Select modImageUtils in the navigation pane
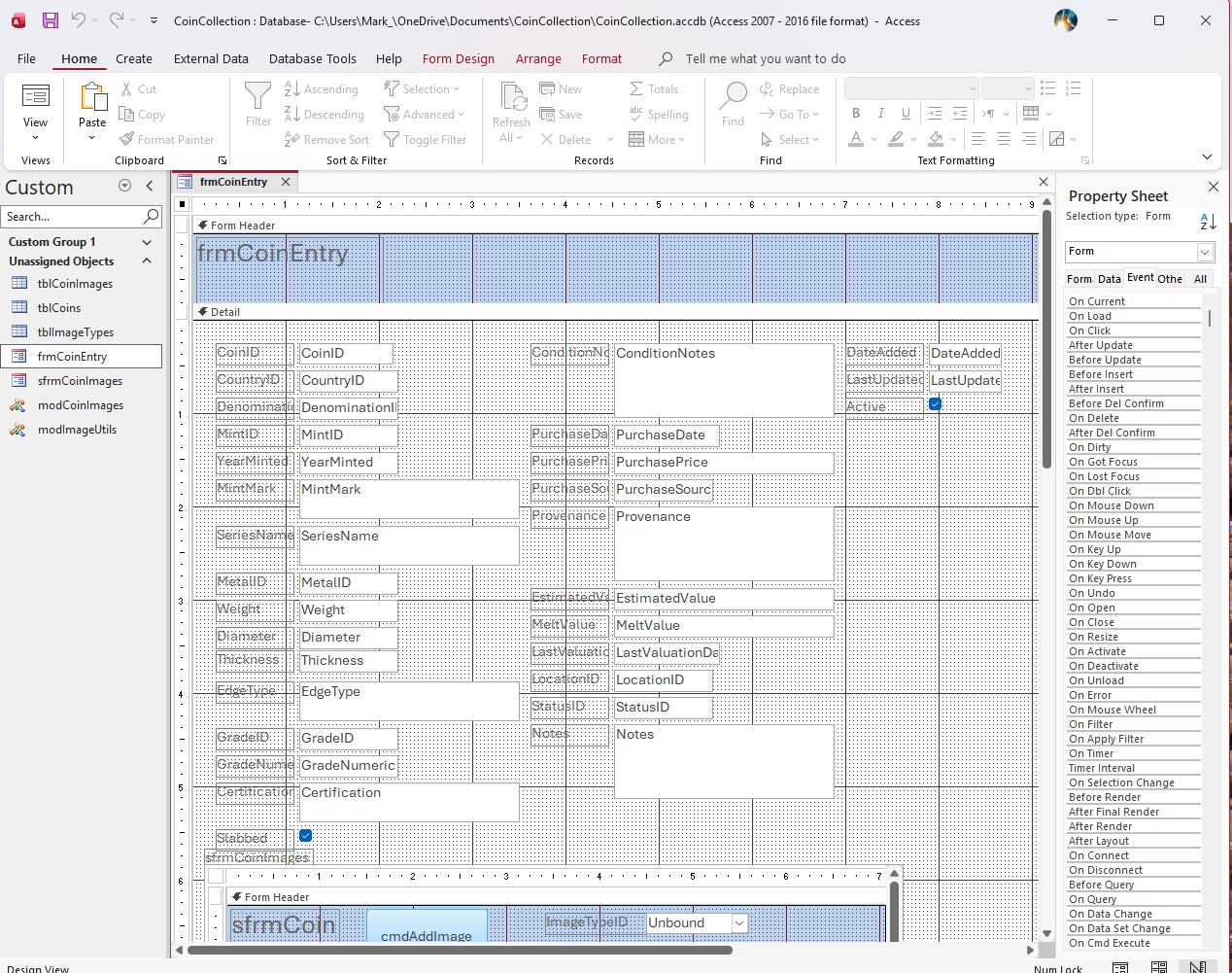The image size is (1232, 973). (77, 430)
